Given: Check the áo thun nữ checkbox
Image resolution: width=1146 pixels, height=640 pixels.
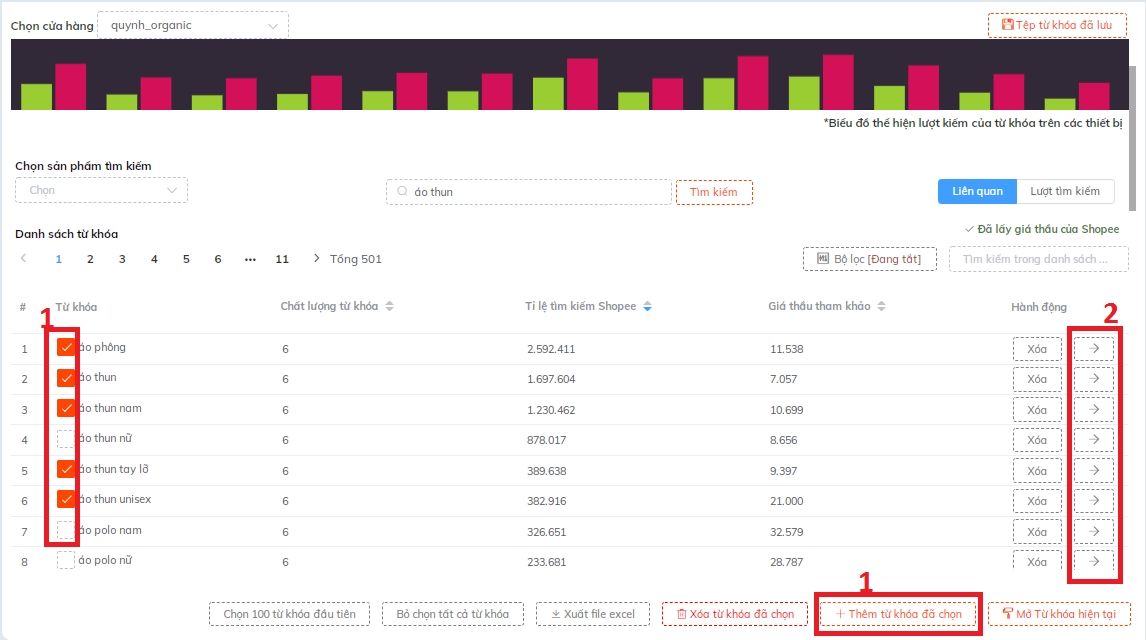Looking at the screenshot, I should 66,439.
